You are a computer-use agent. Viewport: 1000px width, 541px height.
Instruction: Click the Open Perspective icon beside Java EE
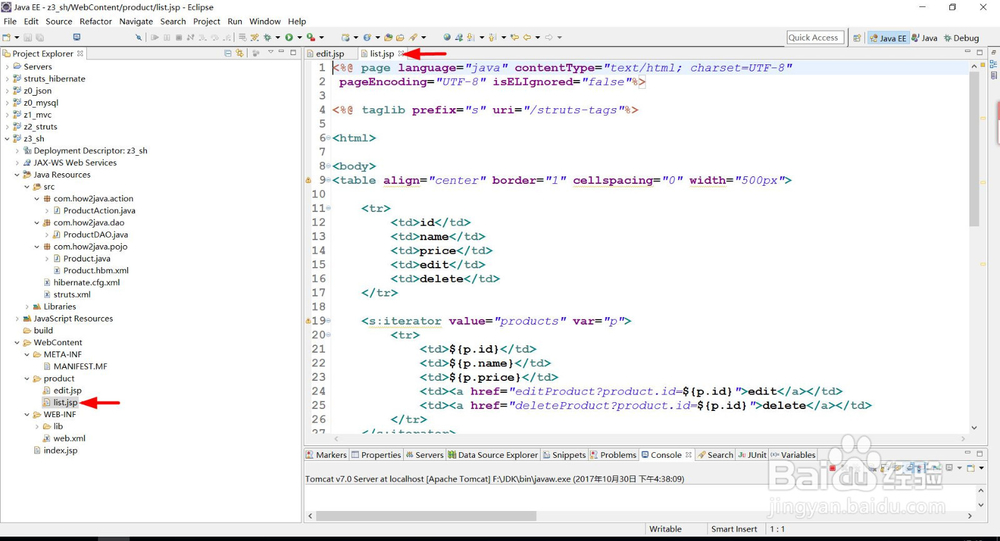click(x=857, y=38)
